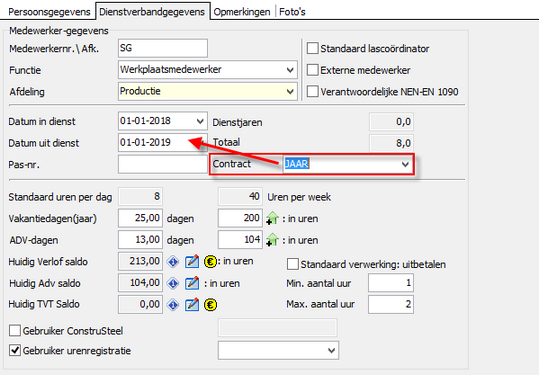539x375 pixels.
Task: Click ADV in uren field showing 104
Action: point(240,239)
